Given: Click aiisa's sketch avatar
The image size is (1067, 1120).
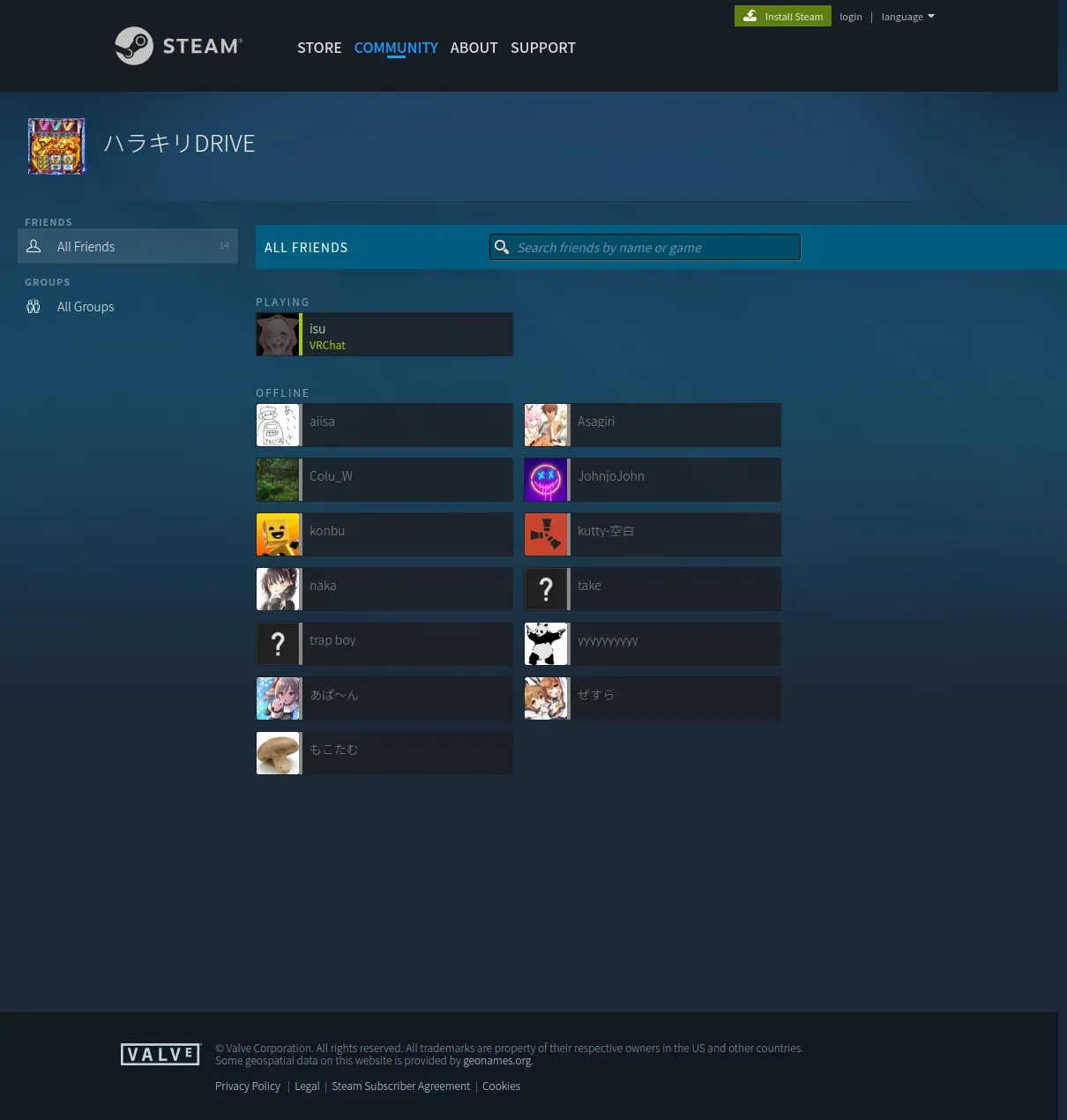Looking at the screenshot, I should [x=278, y=425].
